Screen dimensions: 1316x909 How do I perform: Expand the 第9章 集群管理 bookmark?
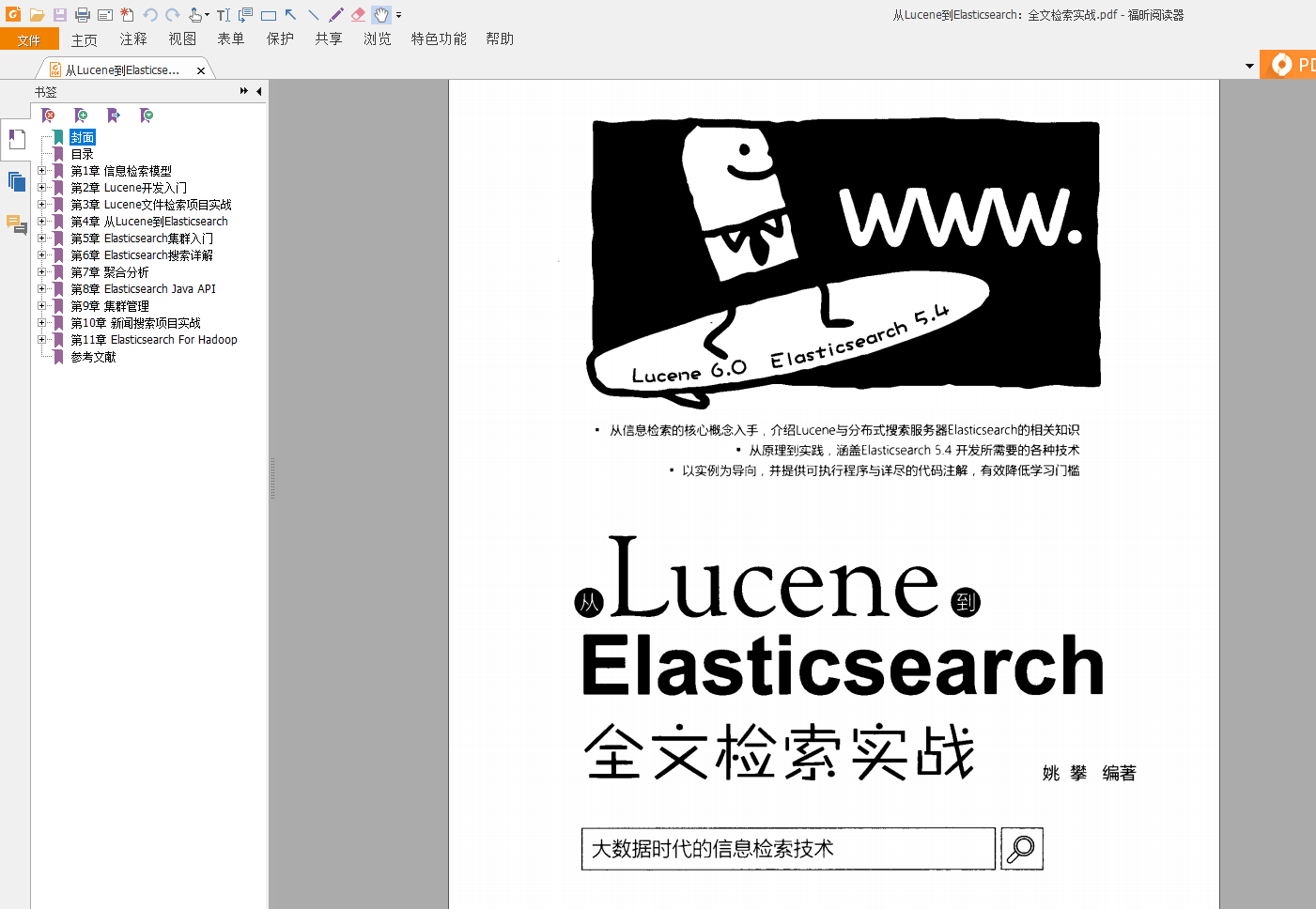(41, 306)
